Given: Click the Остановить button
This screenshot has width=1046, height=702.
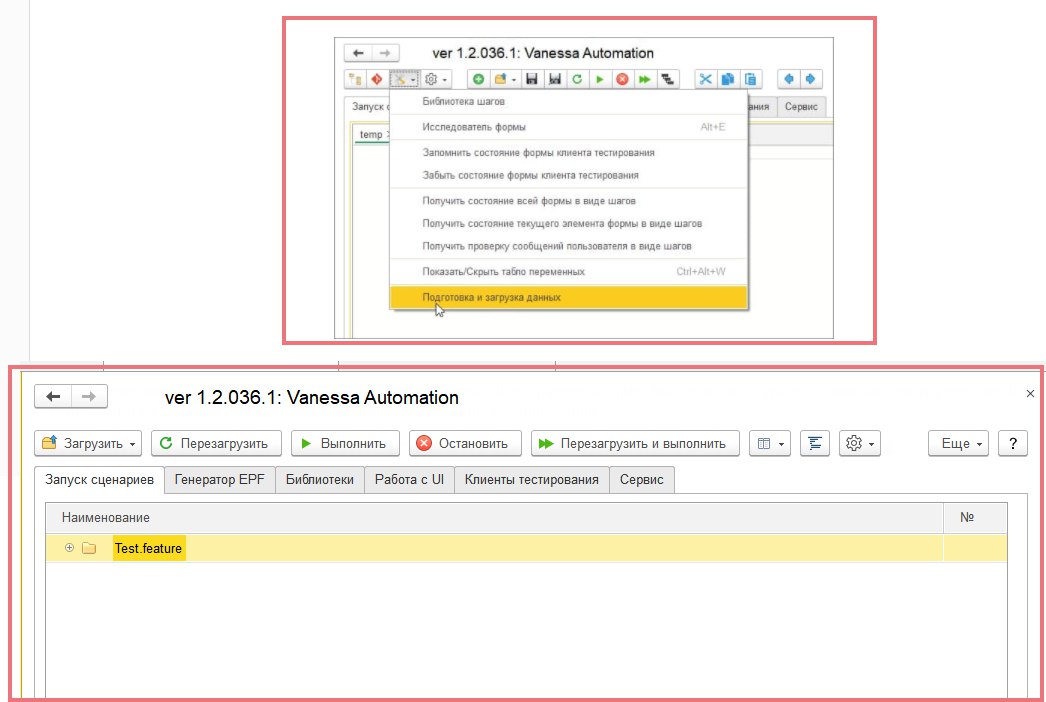Looking at the screenshot, I should [x=465, y=443].
